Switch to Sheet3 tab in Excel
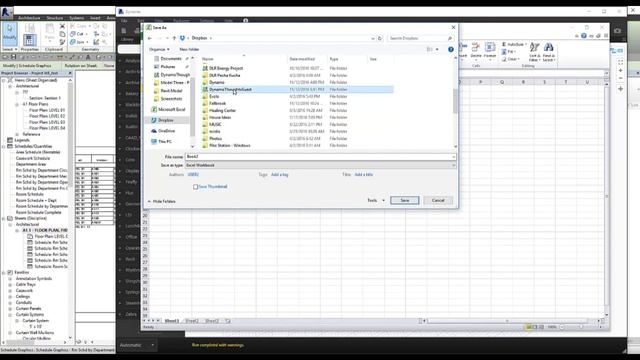This screenshot has height=360, width=640. tap(212, 321)
